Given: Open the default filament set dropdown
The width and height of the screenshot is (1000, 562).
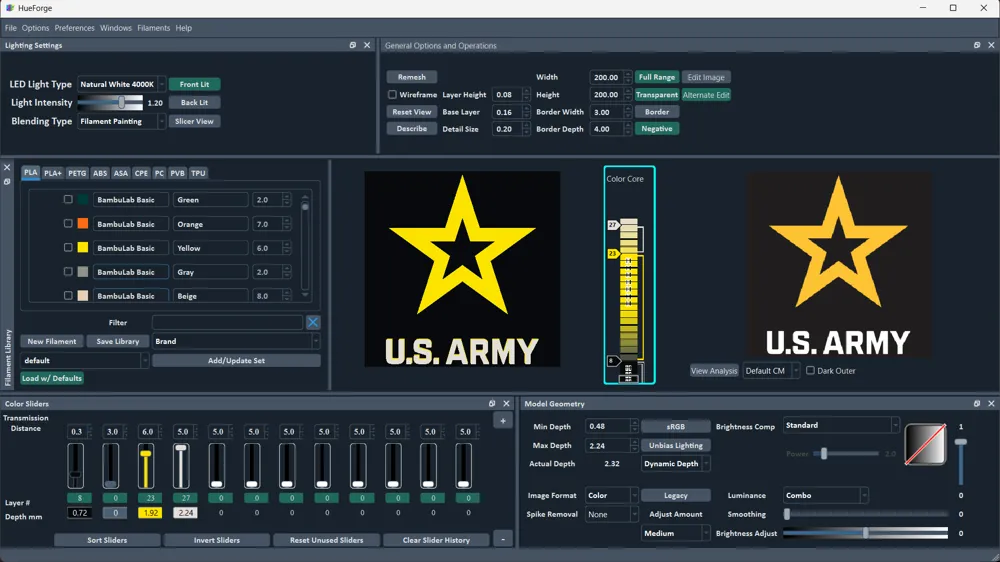Looking at the screenshot, I should click(x=84, y=360).
